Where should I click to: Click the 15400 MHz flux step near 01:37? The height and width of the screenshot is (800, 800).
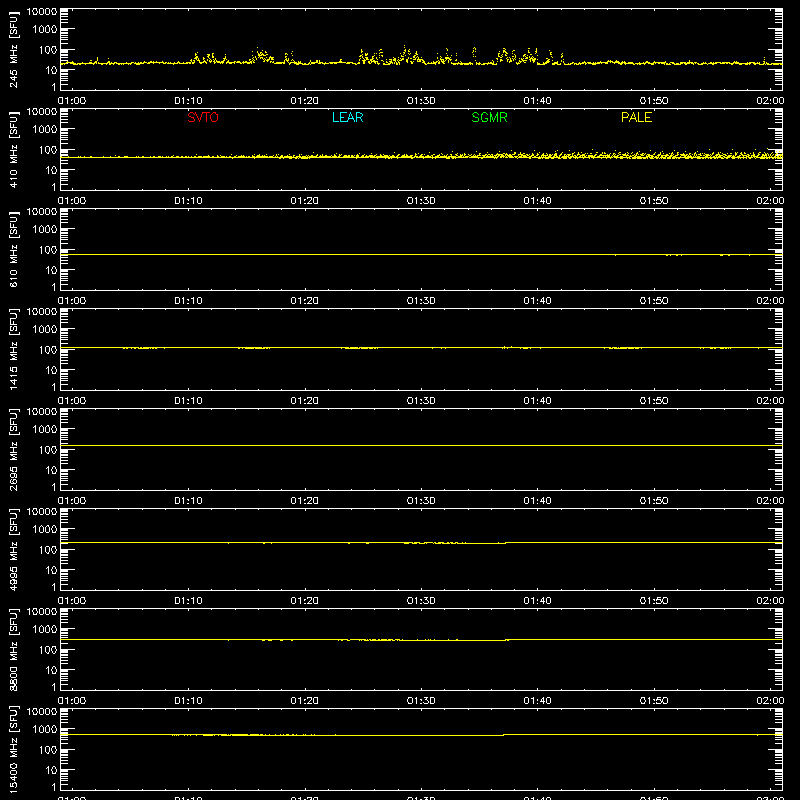(504, 735)
